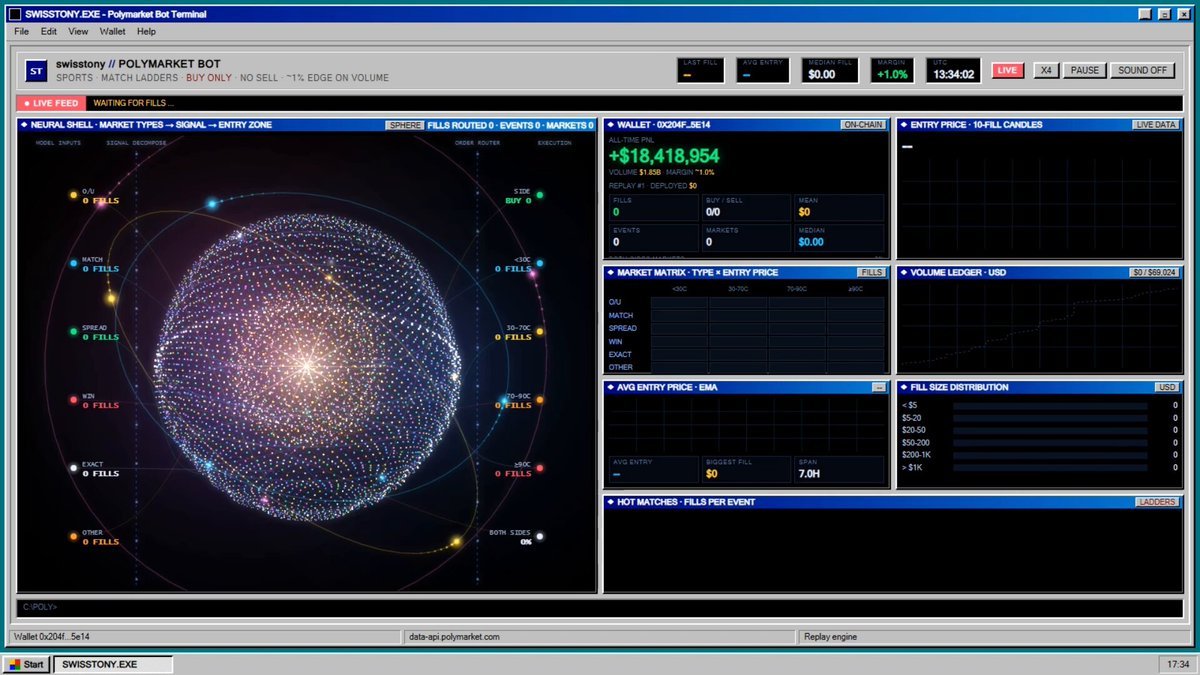Open the Windows Start menu

(x=27, y=664)
